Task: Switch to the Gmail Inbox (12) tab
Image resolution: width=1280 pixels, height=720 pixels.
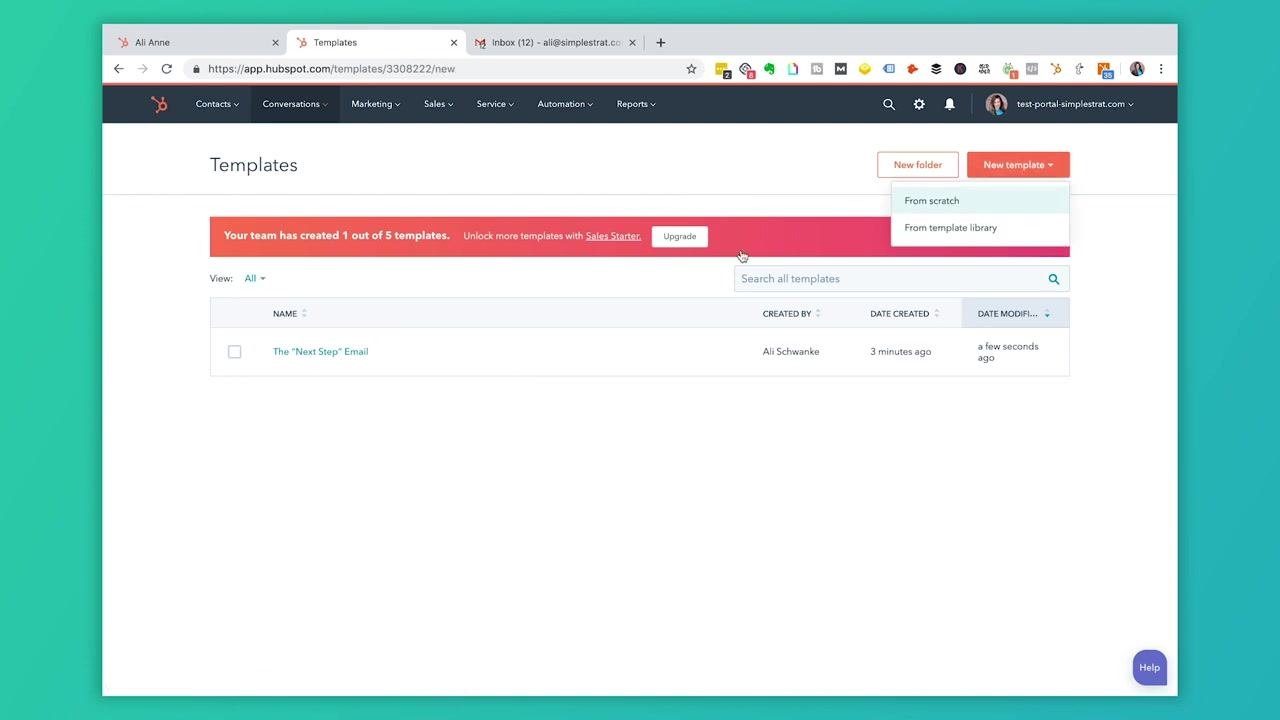Action: click(555, 43)
